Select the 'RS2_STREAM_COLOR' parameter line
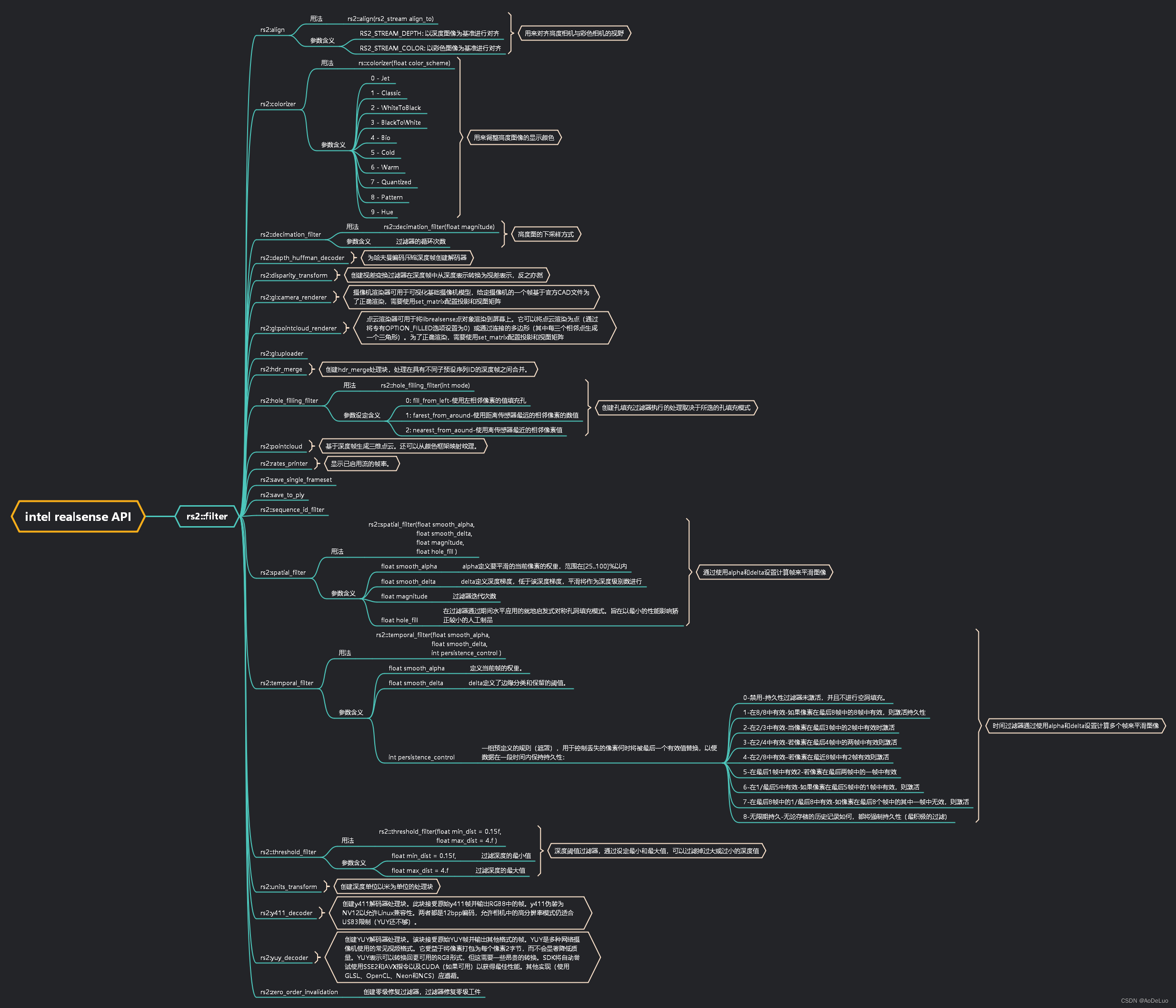The width and height of the screenshot is (1176, 1008). click(430, 48)
